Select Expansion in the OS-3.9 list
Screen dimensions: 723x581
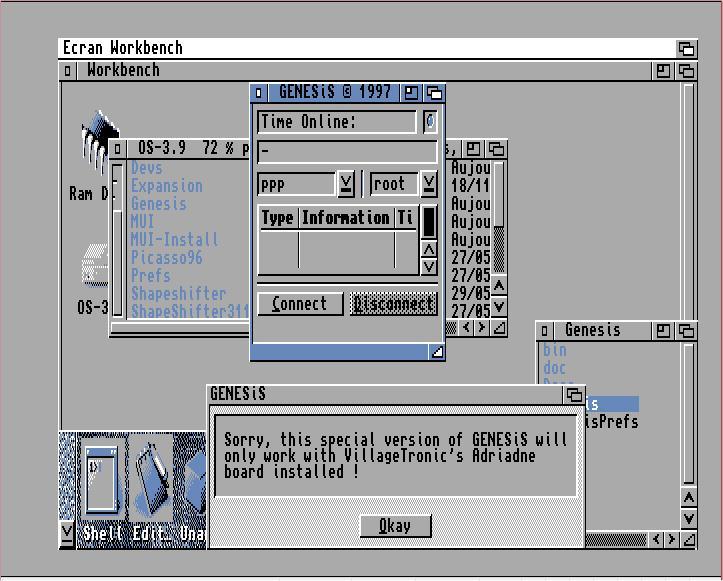tap(166, 186)
